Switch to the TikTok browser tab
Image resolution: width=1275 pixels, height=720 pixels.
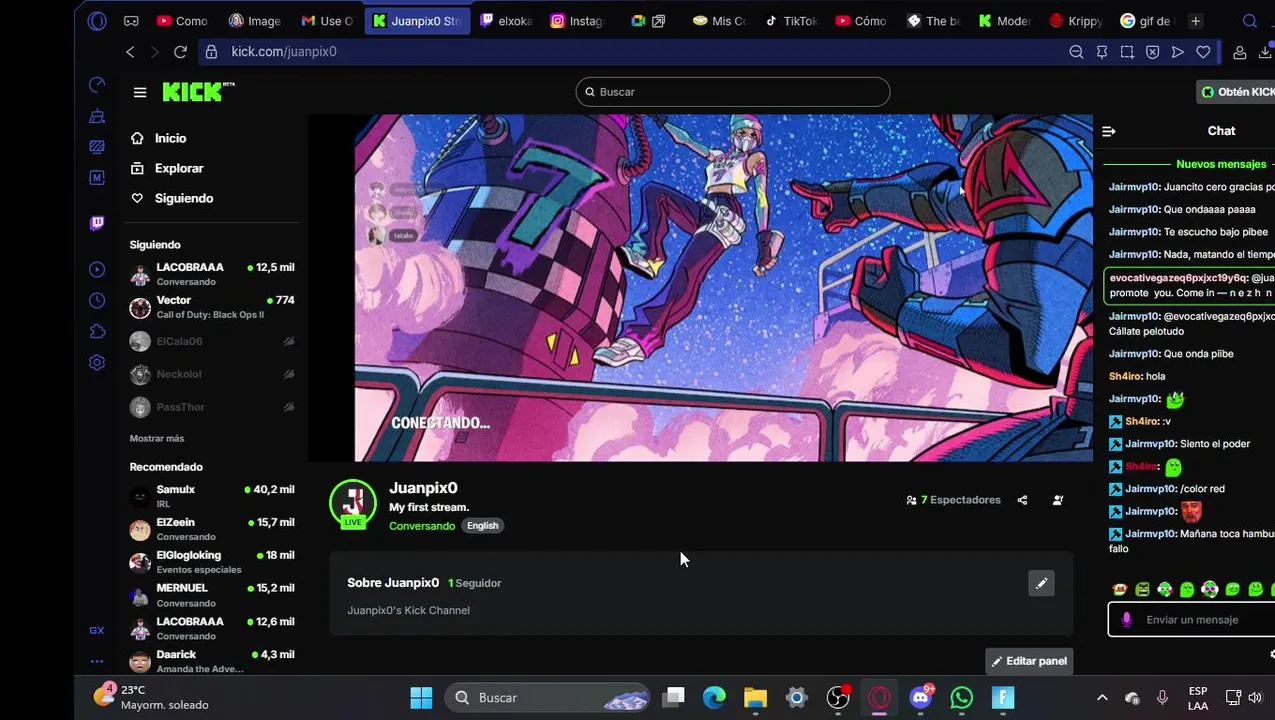tap(791, 21)
